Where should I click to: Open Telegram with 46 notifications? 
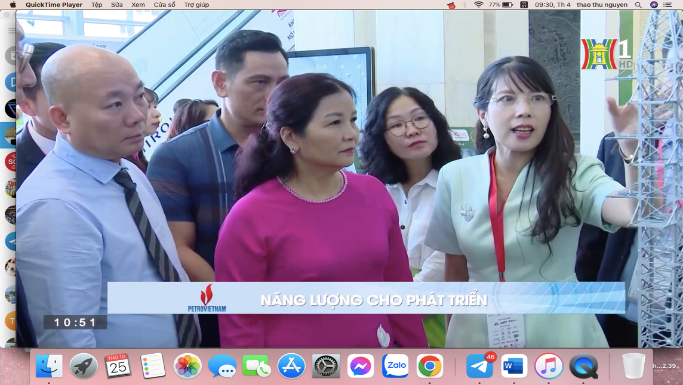click(480, 366)
